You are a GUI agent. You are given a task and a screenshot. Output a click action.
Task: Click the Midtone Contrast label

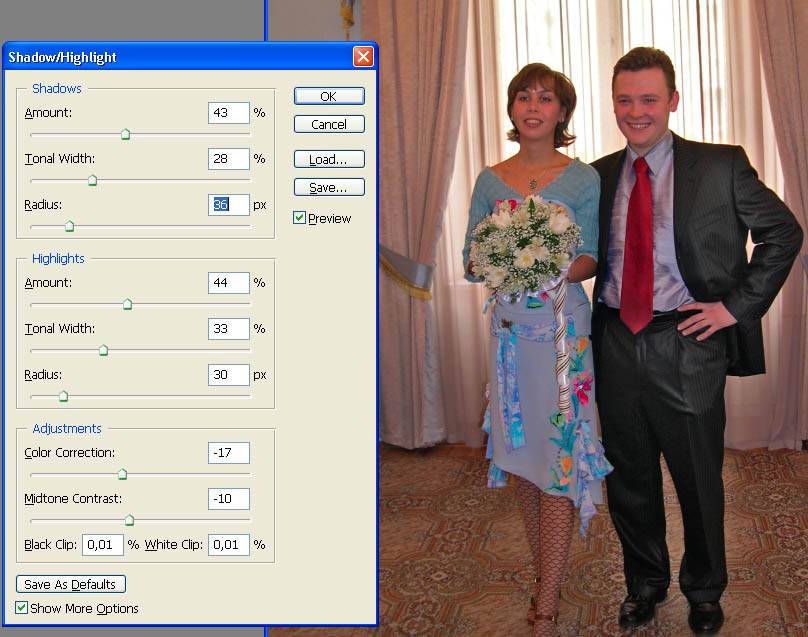pyautogui.click(x=73, y=499)
